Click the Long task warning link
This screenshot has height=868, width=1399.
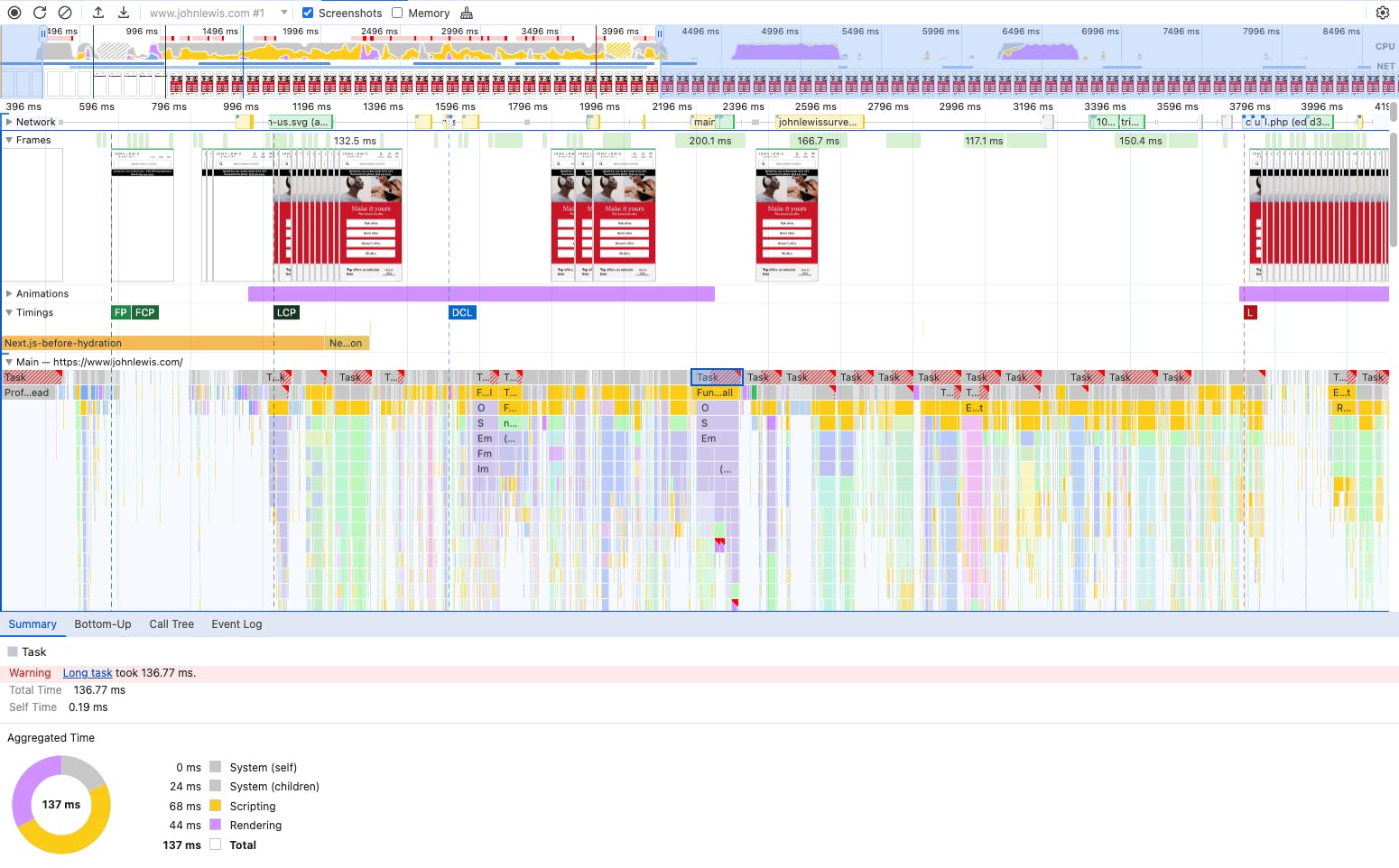pyautogui.click(x=87, y=672)
